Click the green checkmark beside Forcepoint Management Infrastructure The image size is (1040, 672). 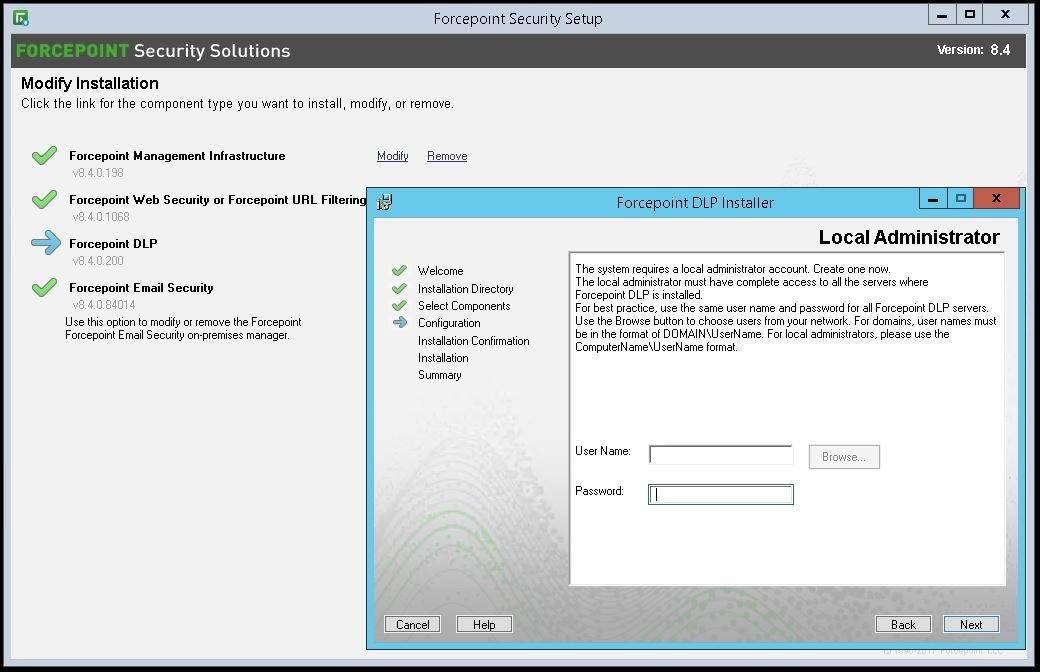44,155
